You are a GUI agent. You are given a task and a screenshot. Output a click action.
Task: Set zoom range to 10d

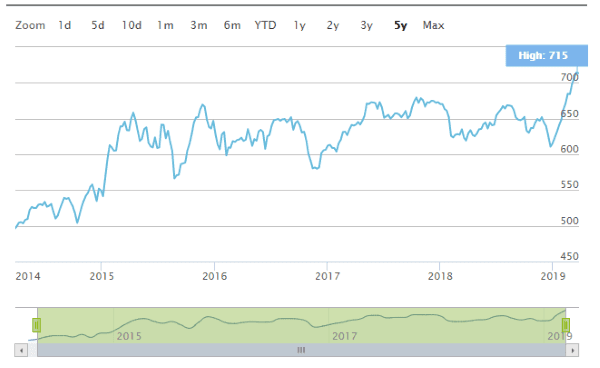tap(132, 25)
